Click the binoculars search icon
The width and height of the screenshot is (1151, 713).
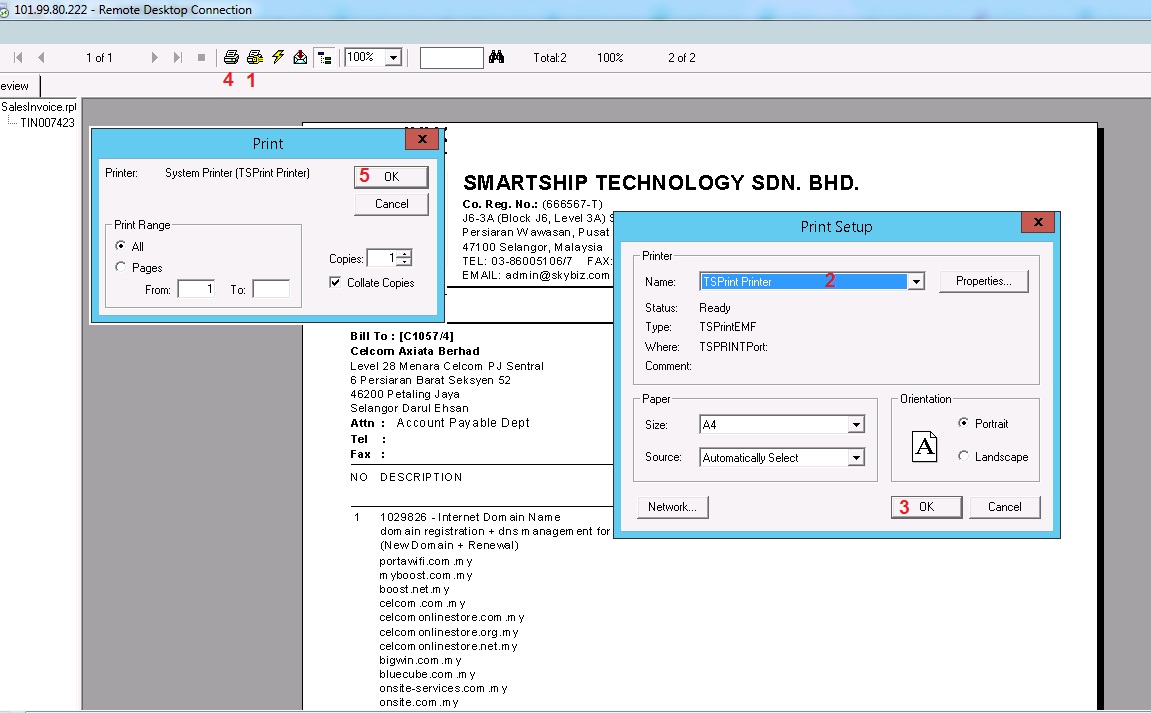point(496,58)
